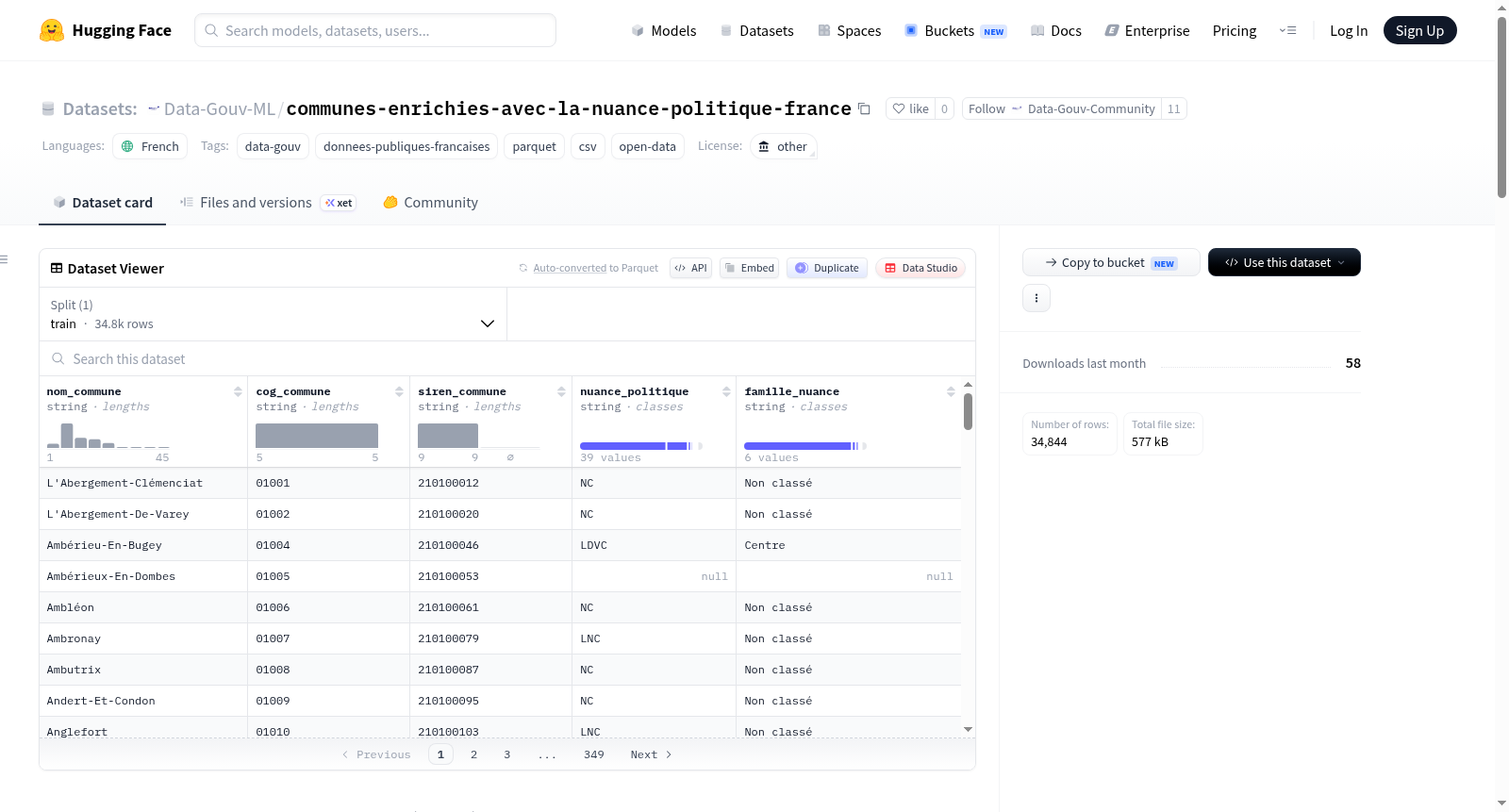Click the famille_nuance distribution bar
The height and width of the screenshot is (812, 1509).
(805, 446)
